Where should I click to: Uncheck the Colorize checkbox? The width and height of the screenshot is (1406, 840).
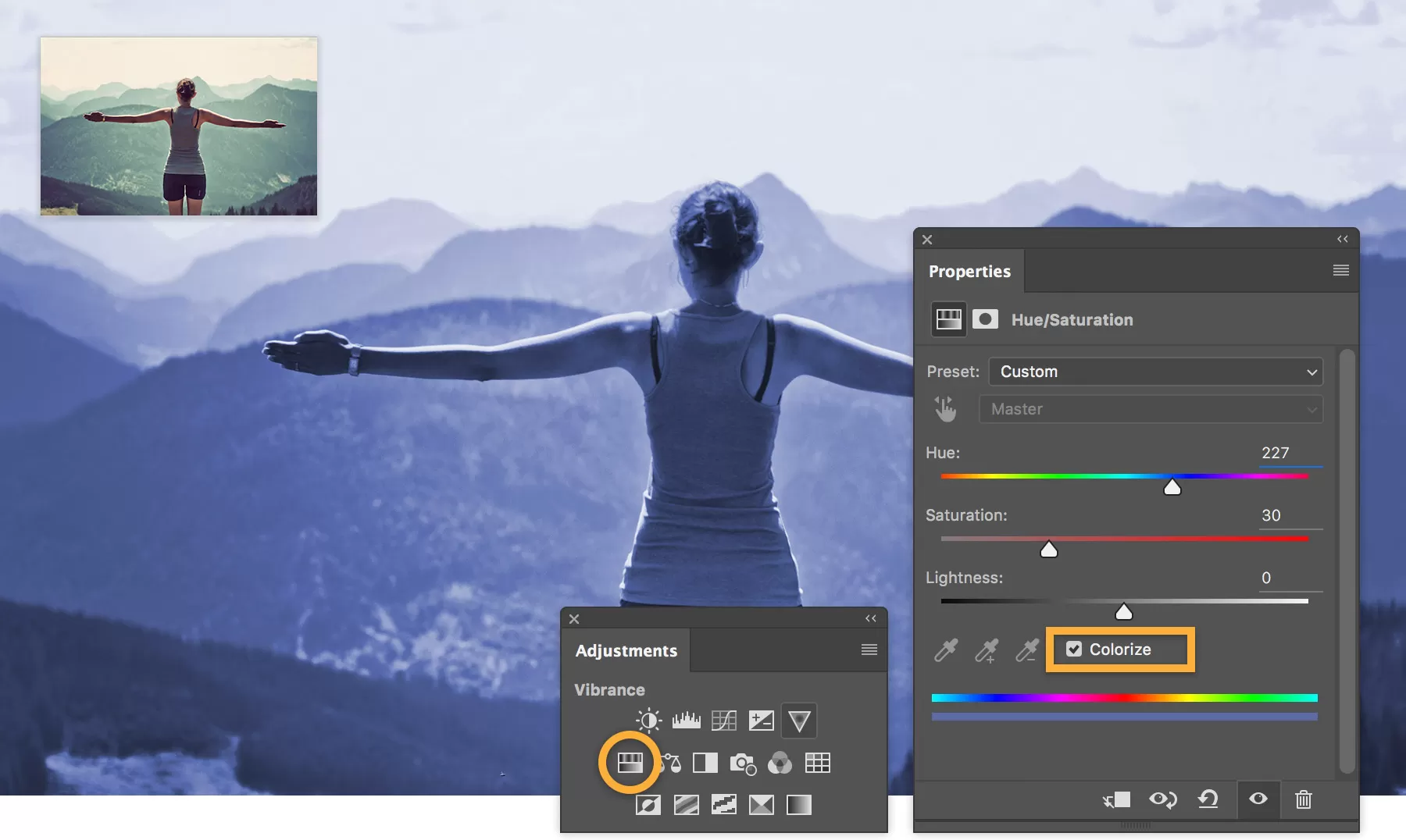[x=1076, y=649]
